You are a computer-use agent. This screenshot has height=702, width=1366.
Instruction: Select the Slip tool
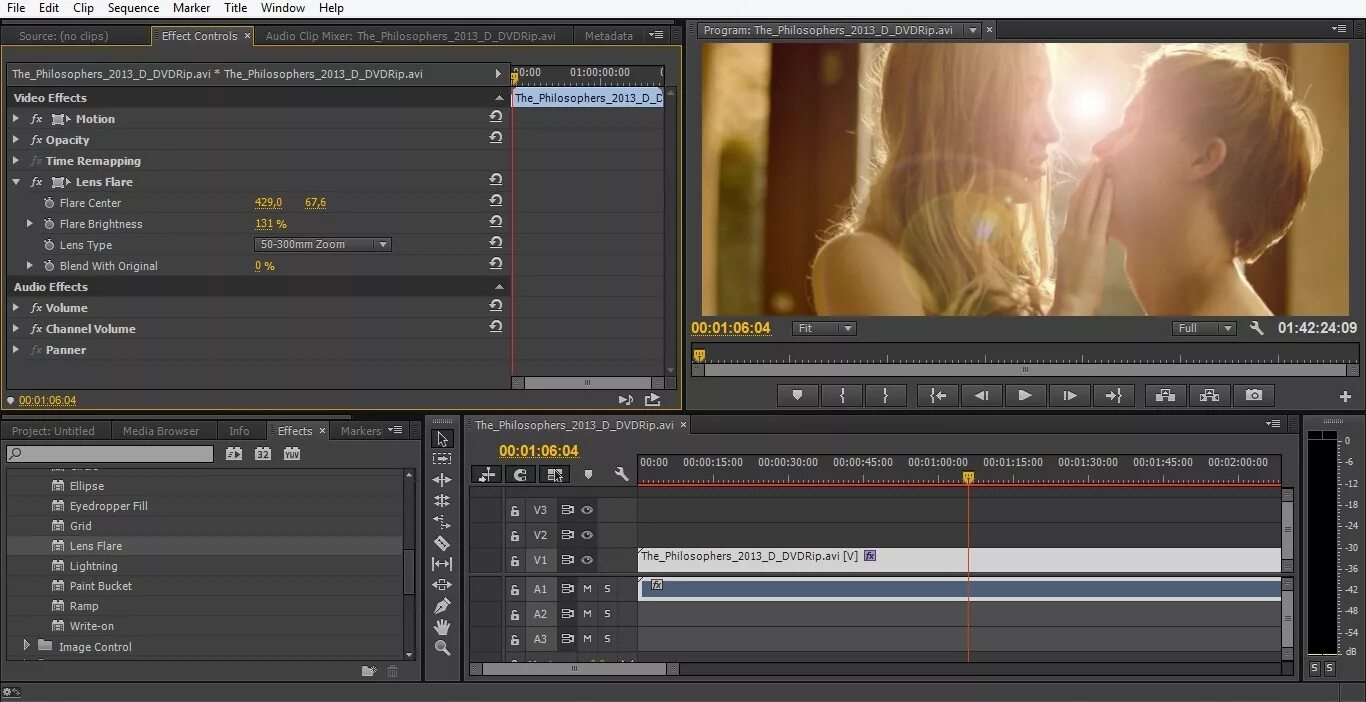pyautogui.click(x=442, y=564)
